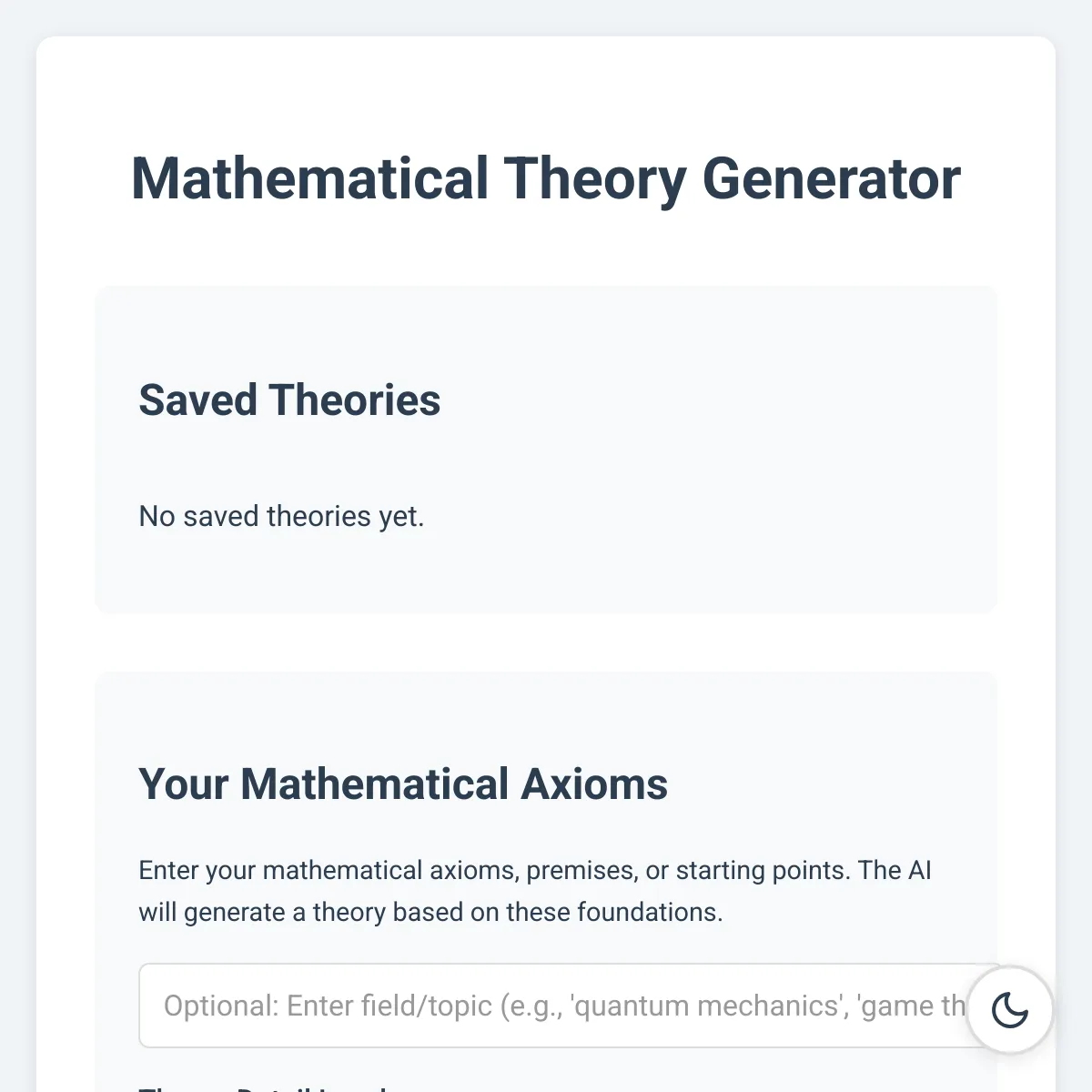Click the Mathematical Theory Generator title

(x=545, y=178)
